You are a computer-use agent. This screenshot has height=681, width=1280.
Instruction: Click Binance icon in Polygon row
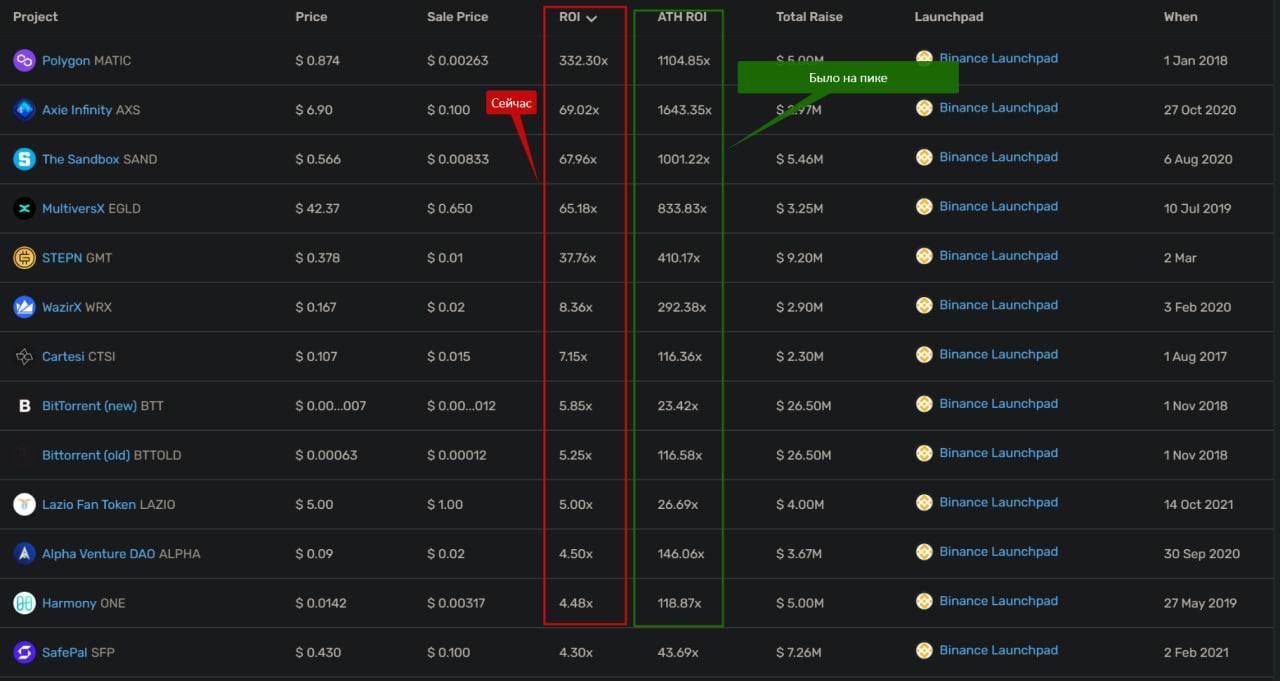pos(924,59)
